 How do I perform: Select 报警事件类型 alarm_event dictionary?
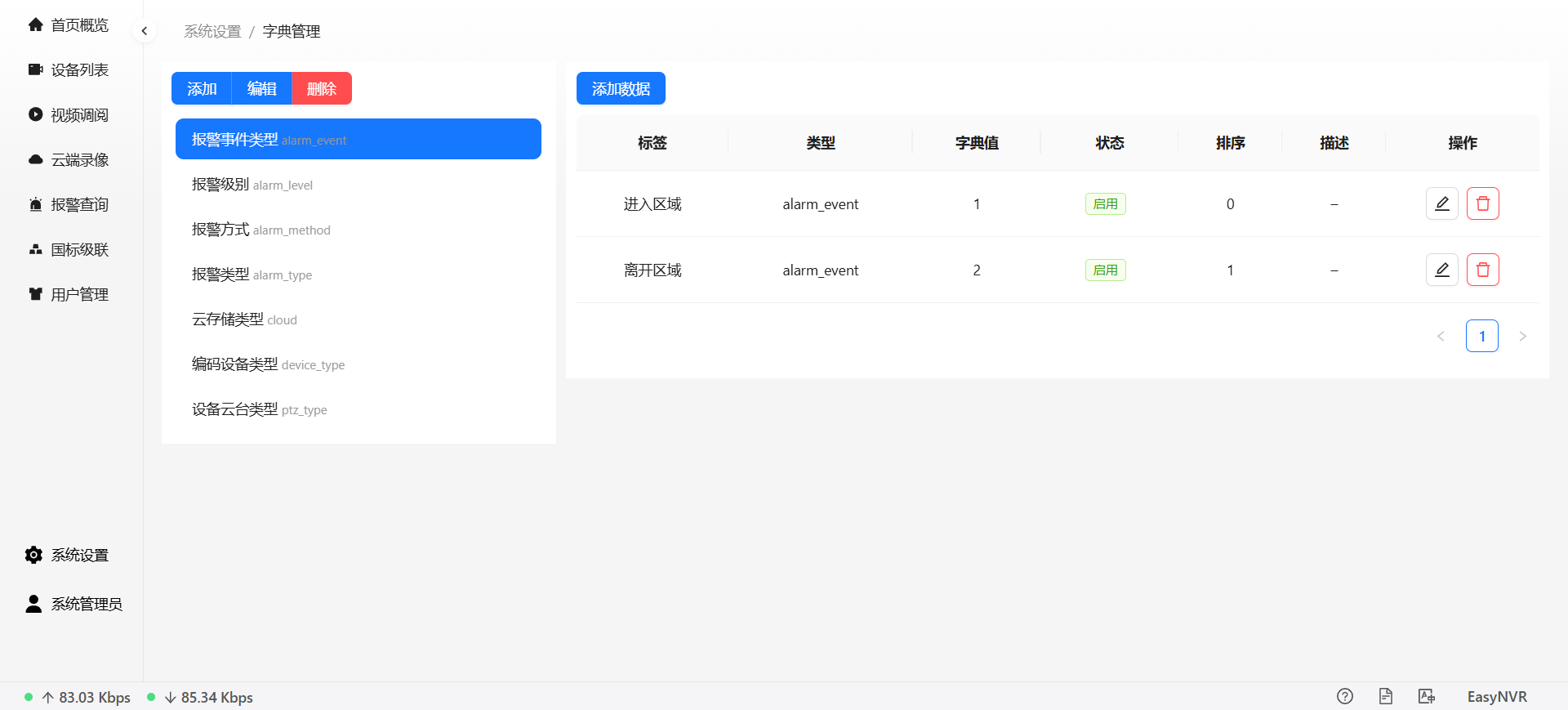coord(359,139)
